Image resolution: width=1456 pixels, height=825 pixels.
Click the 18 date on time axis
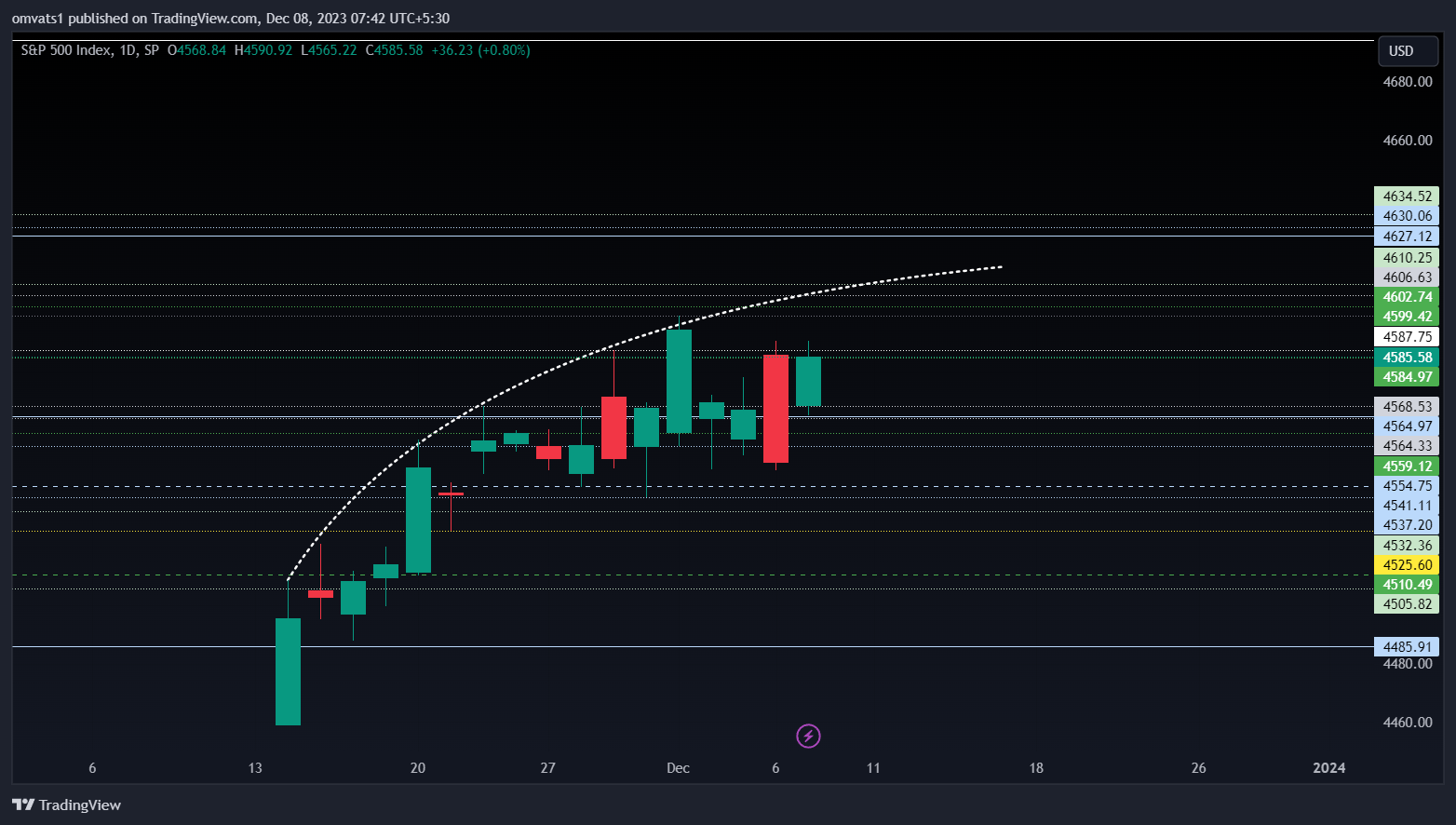coord(1036,768)
